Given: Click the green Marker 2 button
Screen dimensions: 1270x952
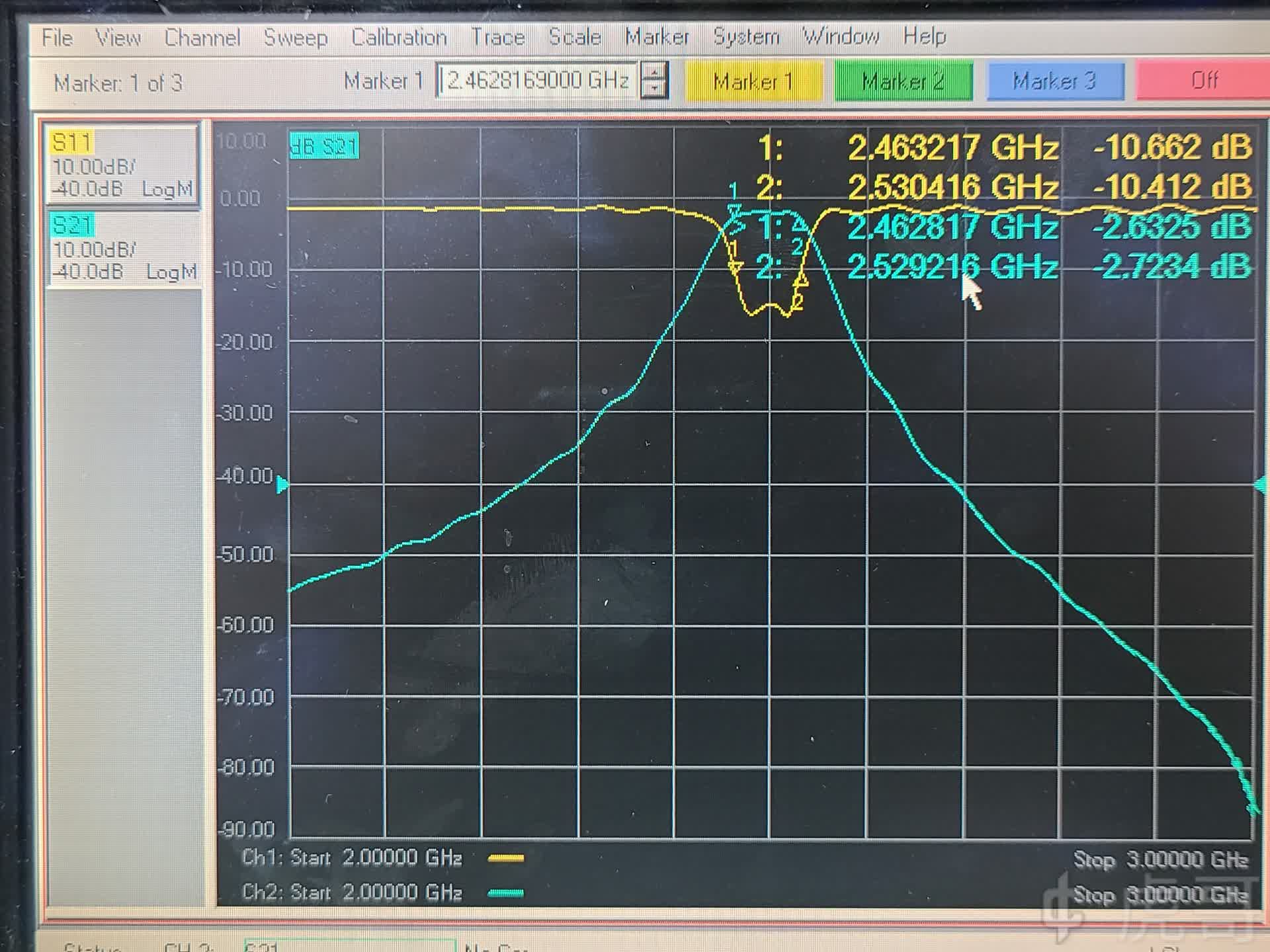Looking at the screenshot, I should tap(904, 81).
